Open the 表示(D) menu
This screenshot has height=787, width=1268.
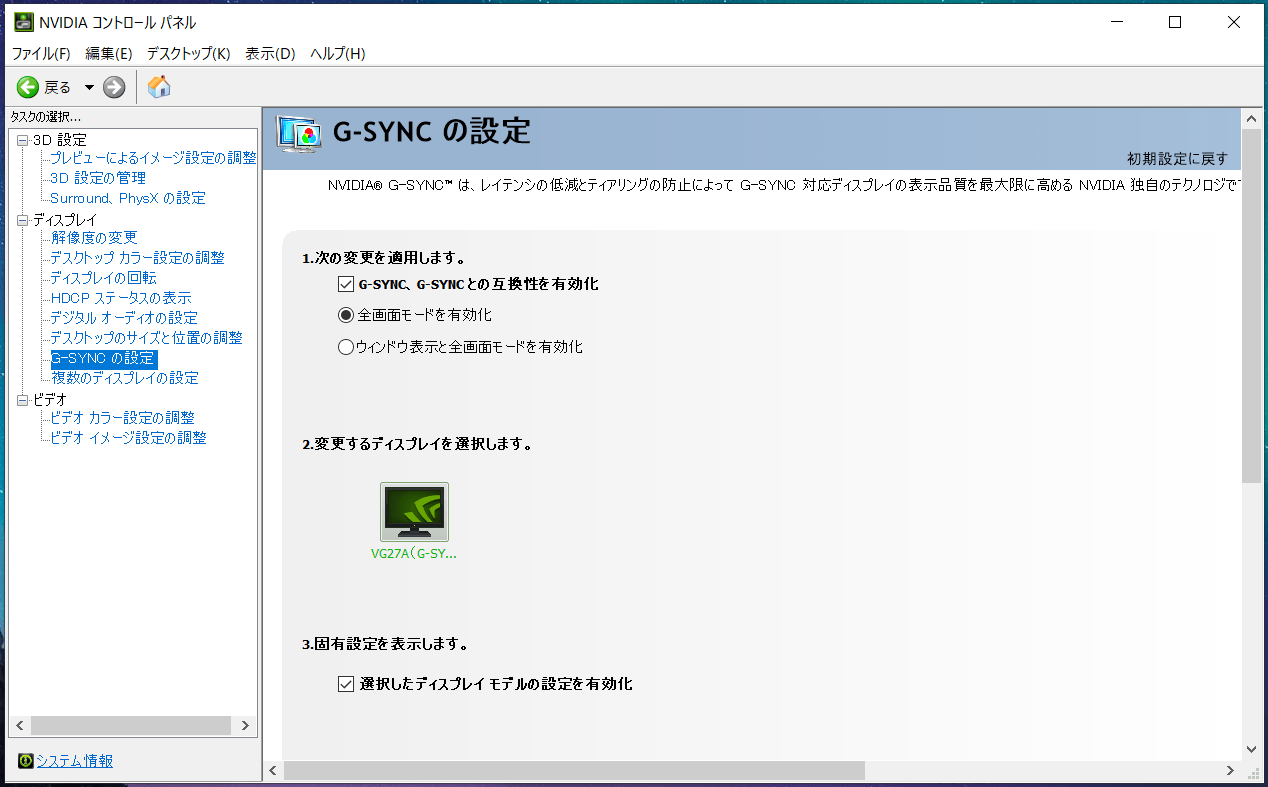pos(270,53)
